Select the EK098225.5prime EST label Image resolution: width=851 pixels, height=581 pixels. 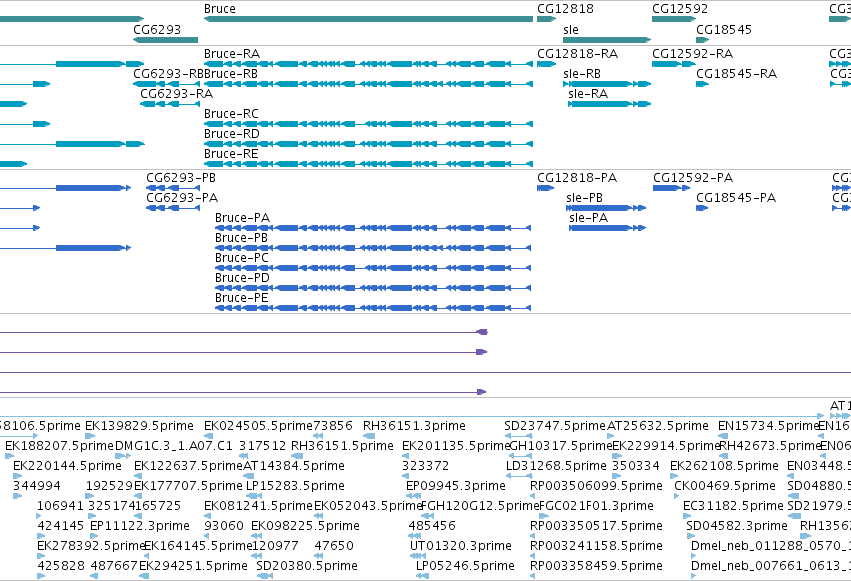tap(306, 526)
